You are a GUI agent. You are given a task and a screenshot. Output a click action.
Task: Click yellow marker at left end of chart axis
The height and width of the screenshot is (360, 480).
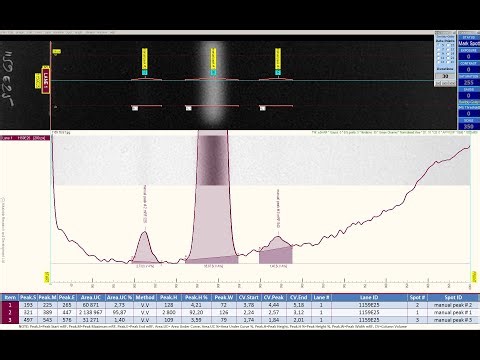47,277
